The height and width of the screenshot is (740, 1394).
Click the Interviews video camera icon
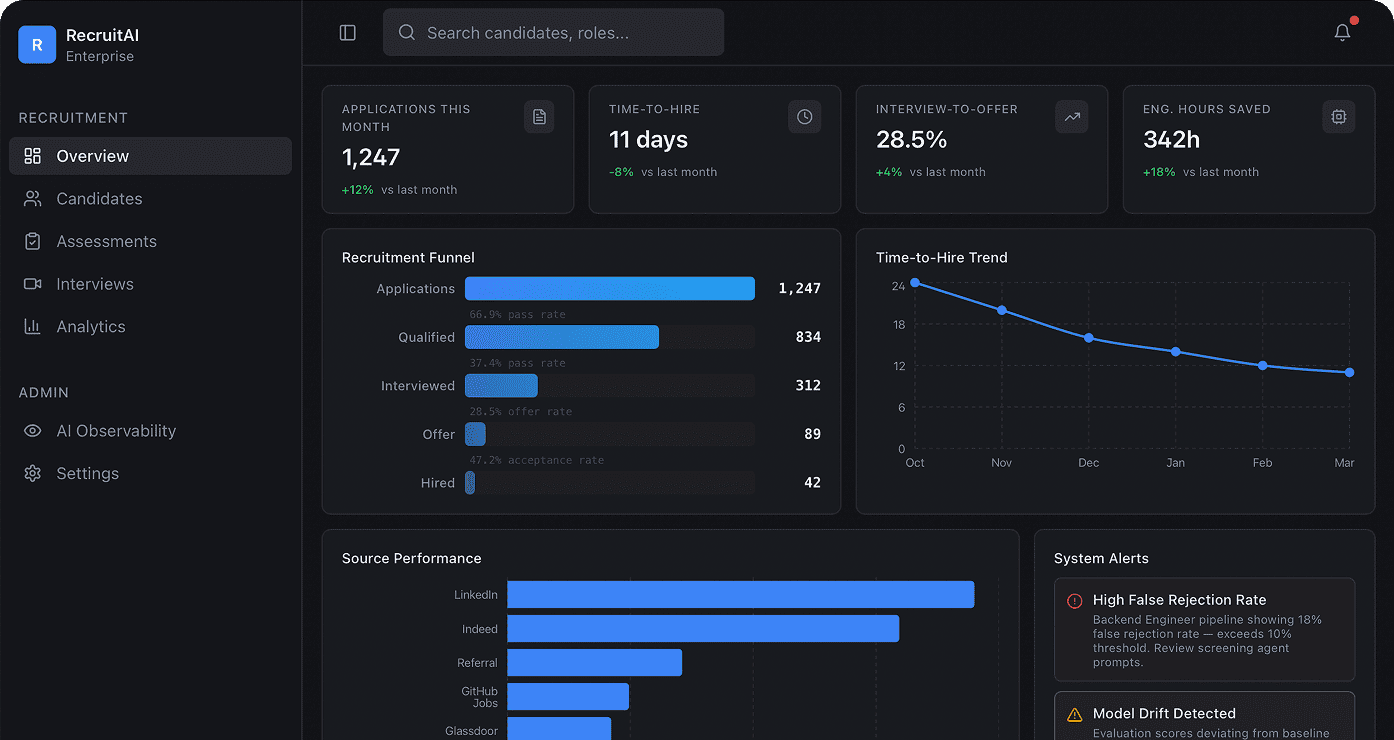pyautogui.click(x=33, y=284)
